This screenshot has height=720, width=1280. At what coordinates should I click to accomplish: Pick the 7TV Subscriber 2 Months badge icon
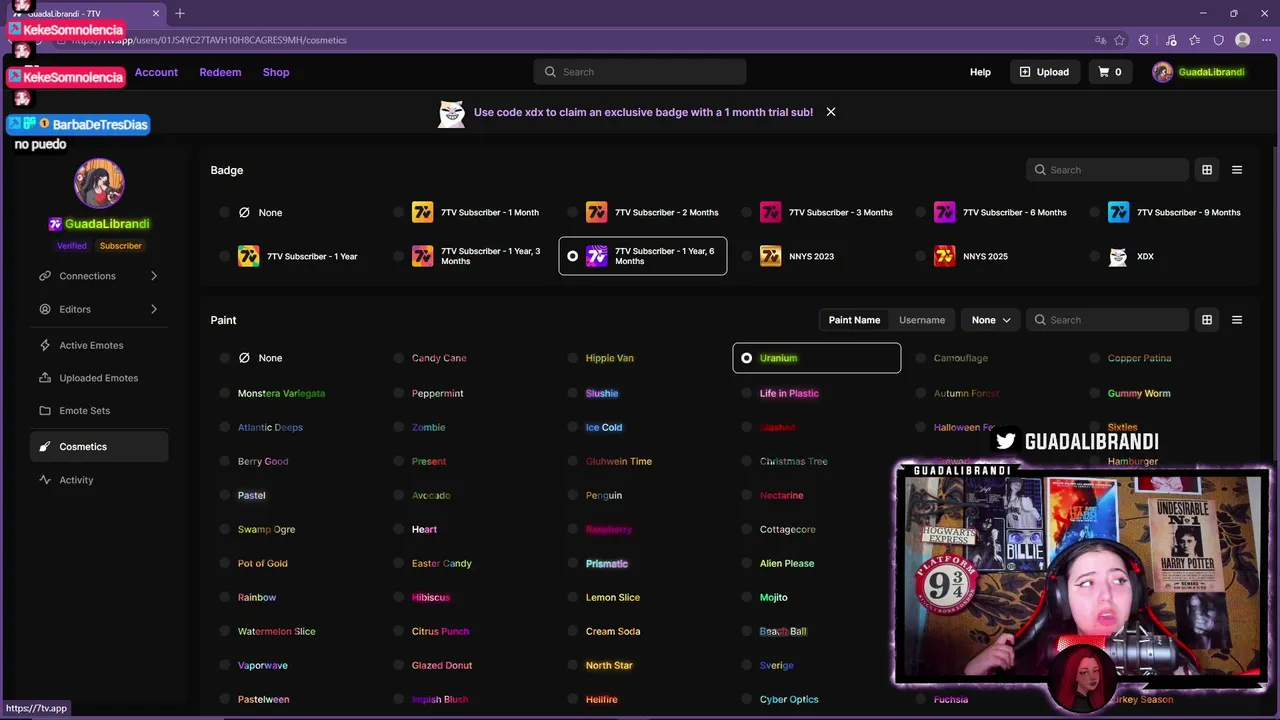tap(597, 212)
